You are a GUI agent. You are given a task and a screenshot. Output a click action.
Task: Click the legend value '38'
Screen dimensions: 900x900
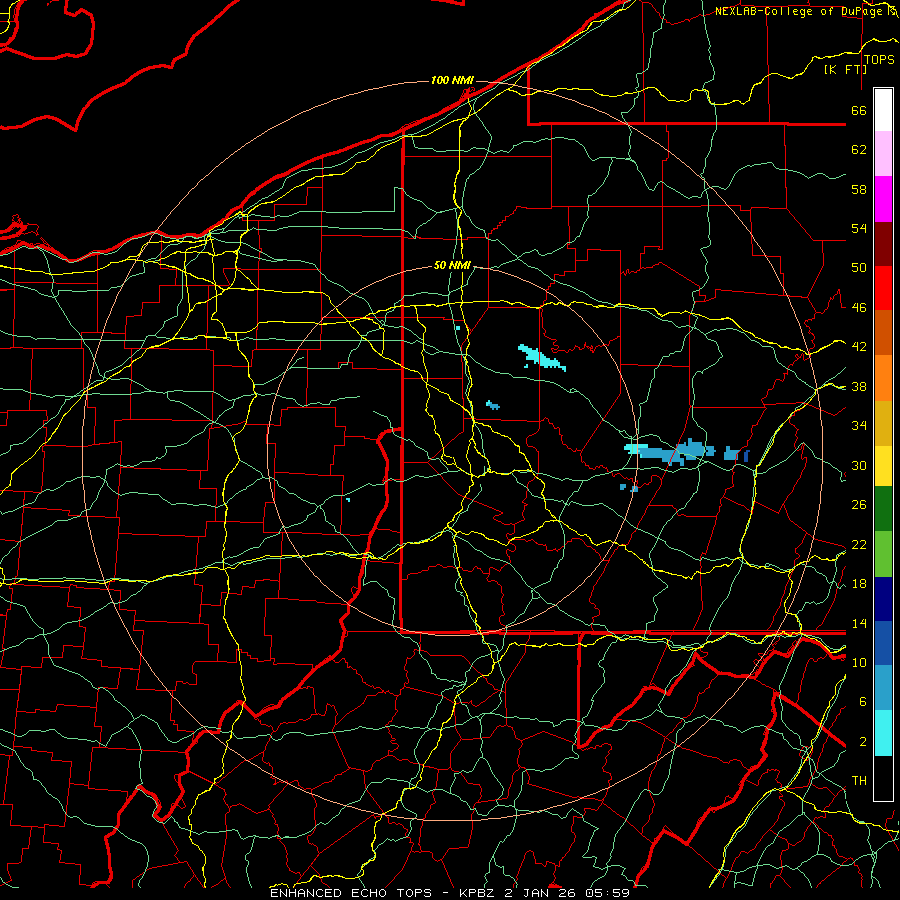(x=859, y=386)
